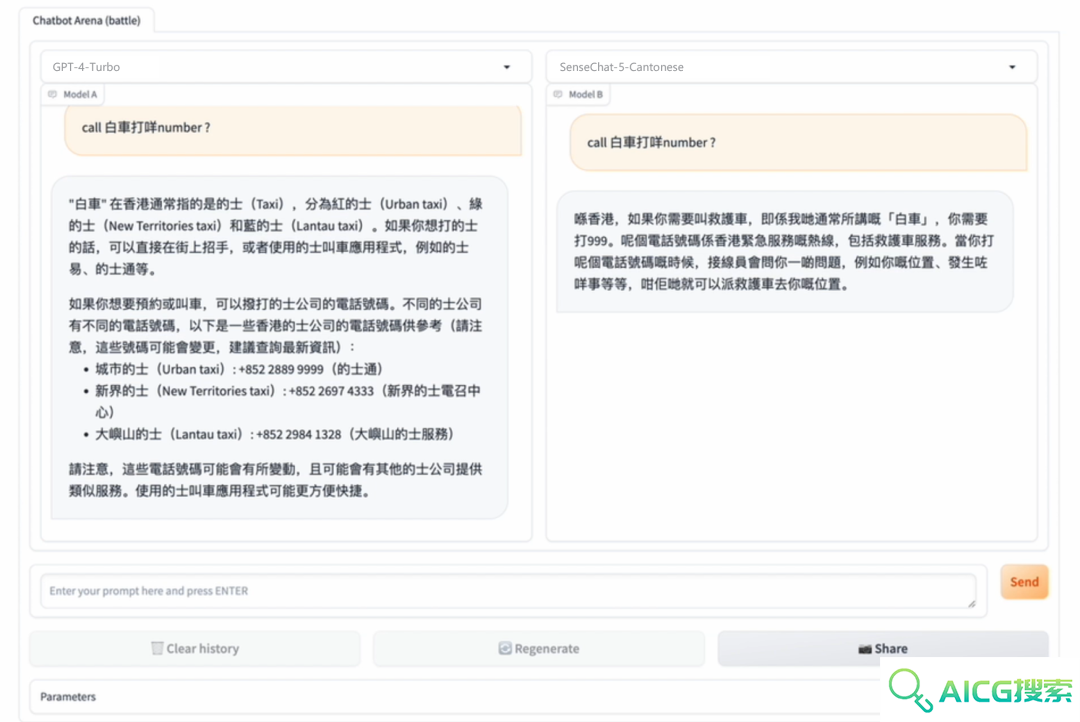Click the Model A chat bubble icon
This screenshot has height=722, width=1080.
click(x=52, y=94)
